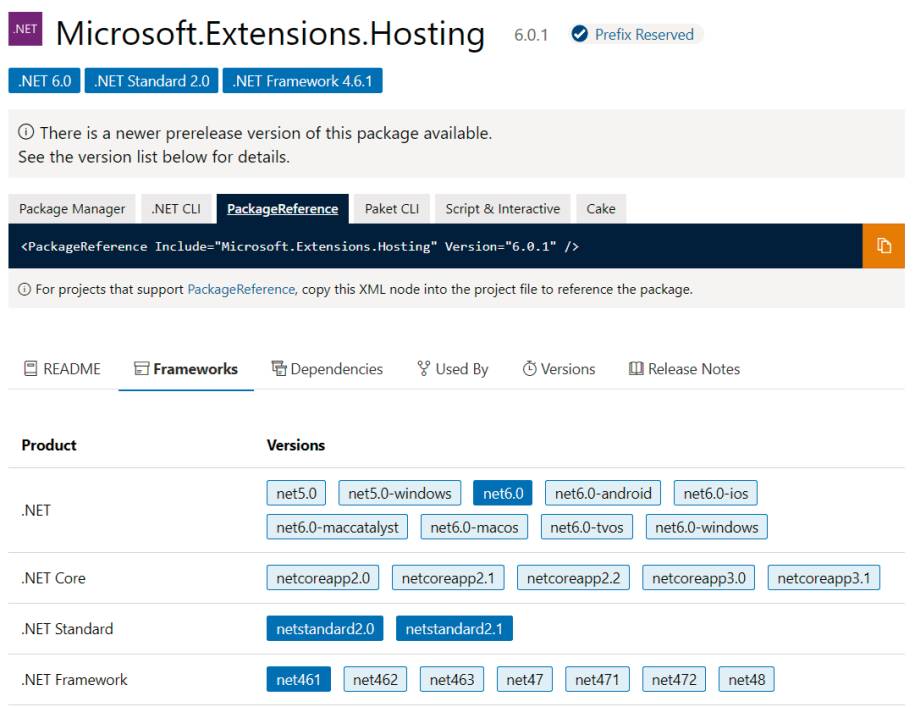
Task: Click the Versions column header
Action: click(x=296, y=445)
